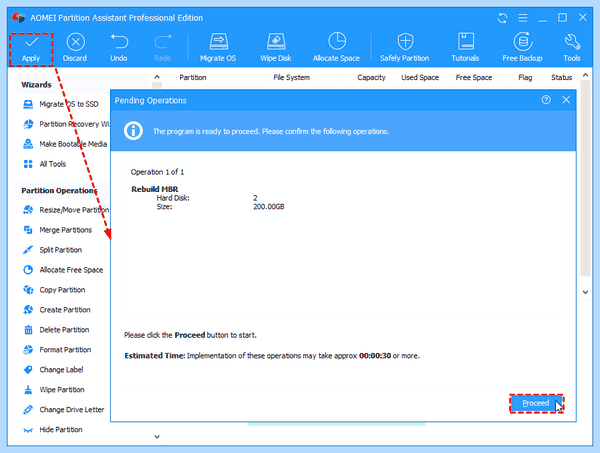Click the Apply checkmark icon in the toolbar
600x453 pixels.
31,42
